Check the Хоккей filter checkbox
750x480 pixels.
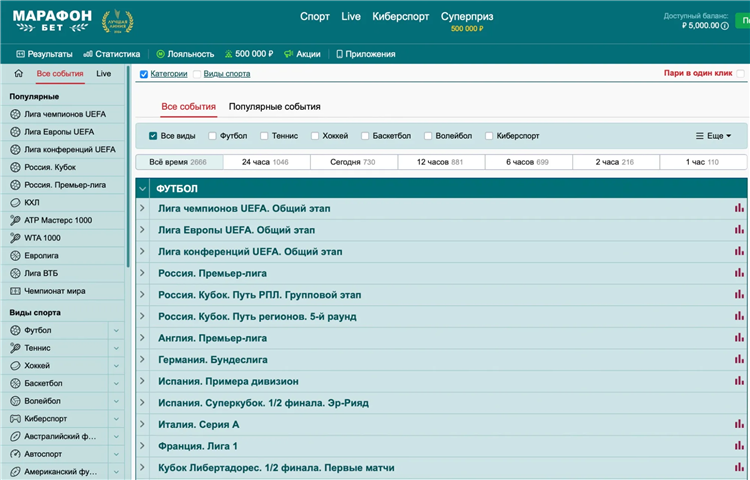[315, 136]
